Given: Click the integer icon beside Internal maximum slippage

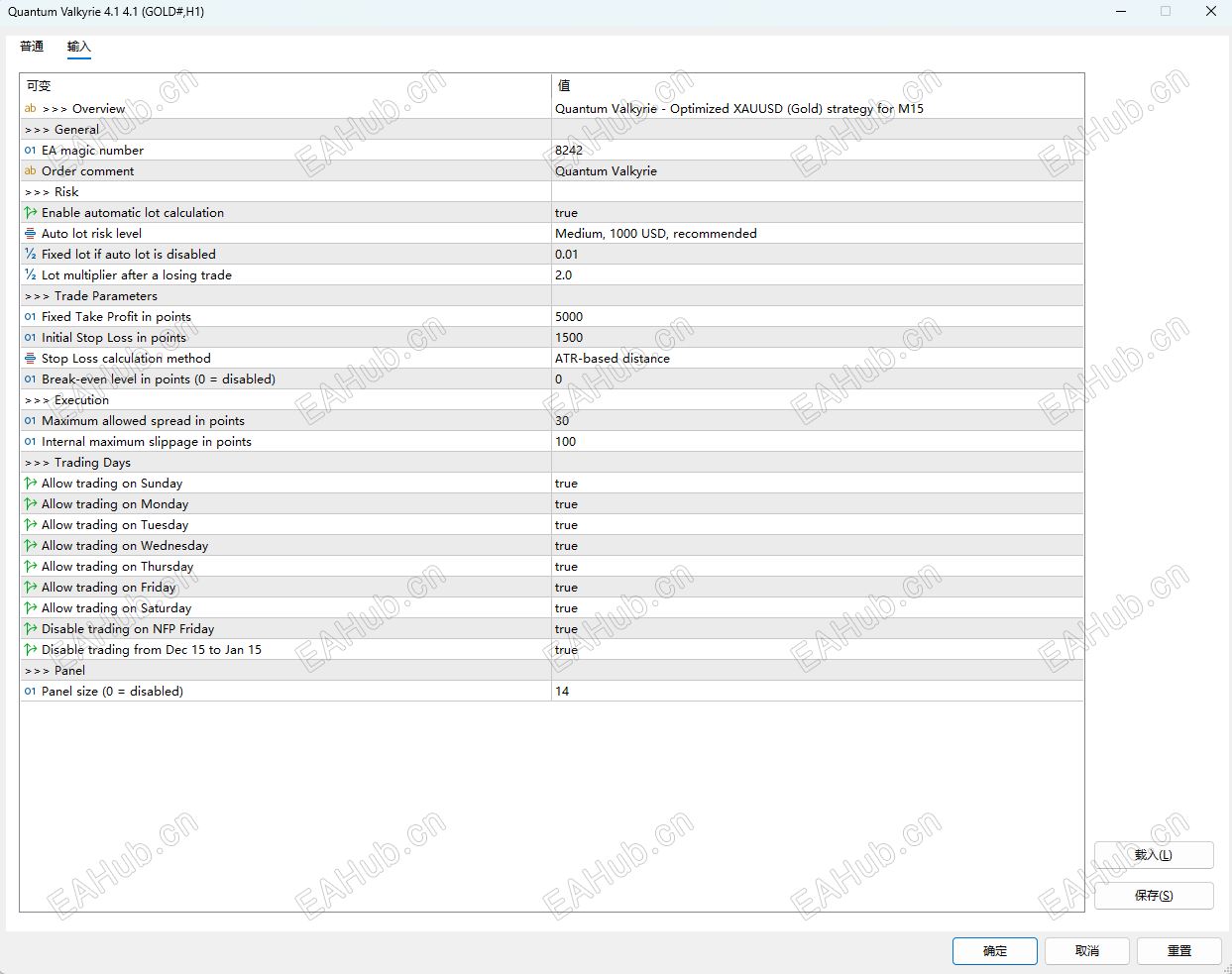Looking at the screenshot, I should point(31,442).
